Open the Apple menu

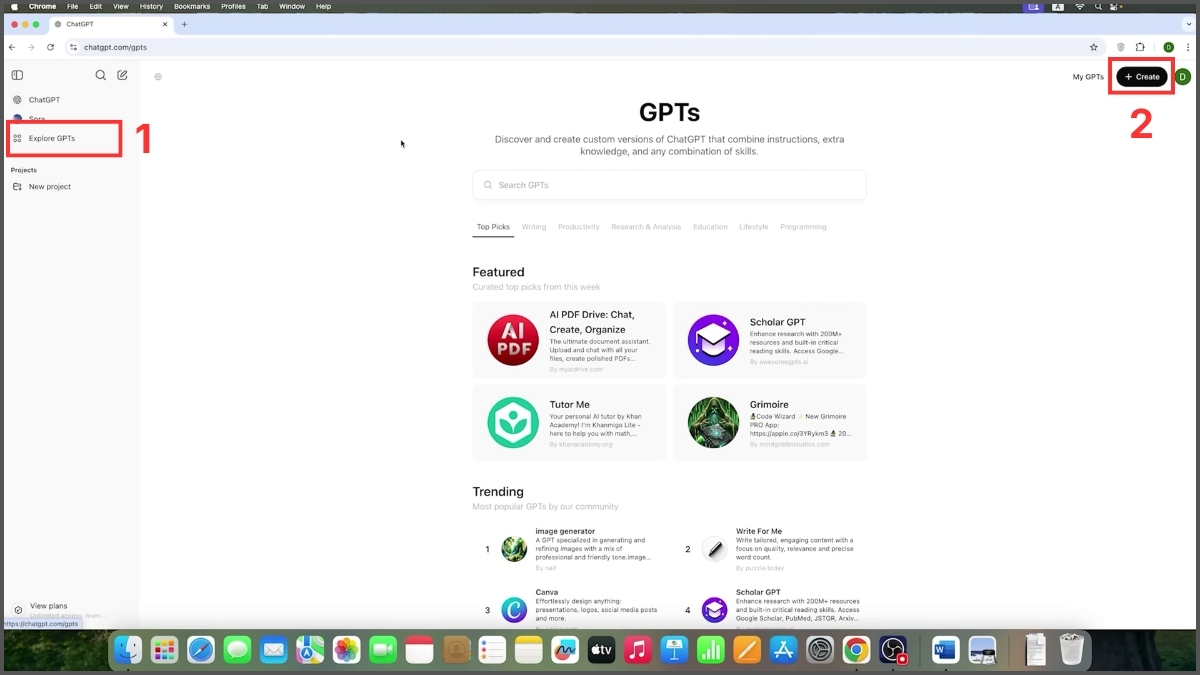click(x=14, y=6)
